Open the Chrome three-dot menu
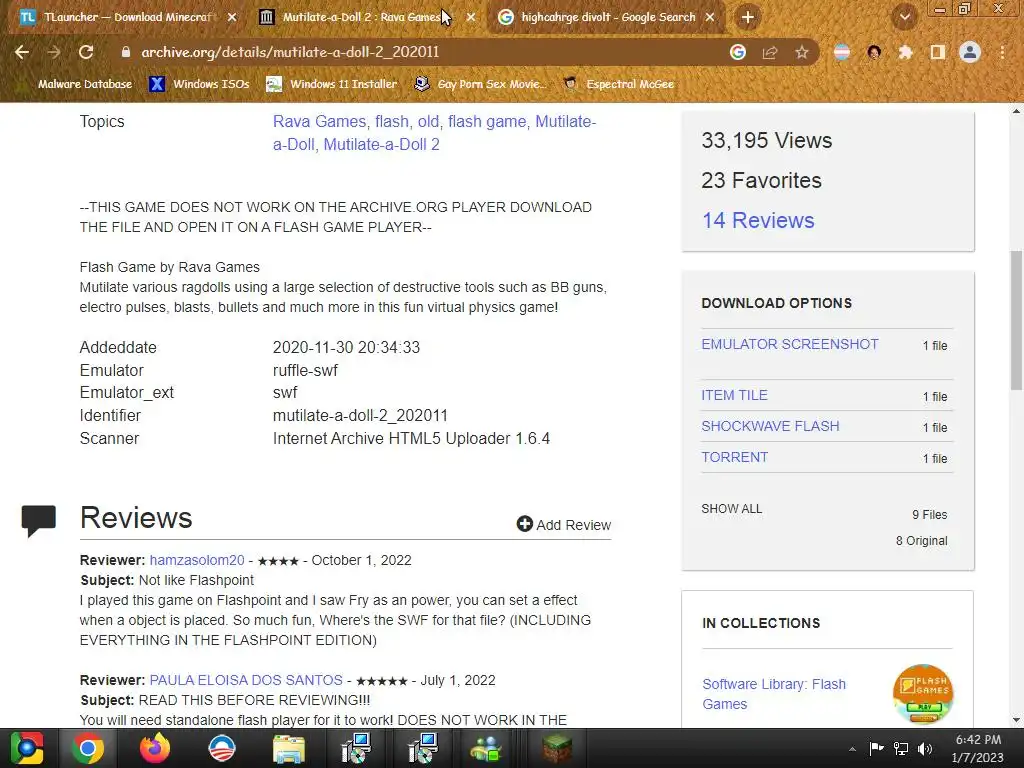This screenshot has width=1024, height=768. (x=1002, y=52)
